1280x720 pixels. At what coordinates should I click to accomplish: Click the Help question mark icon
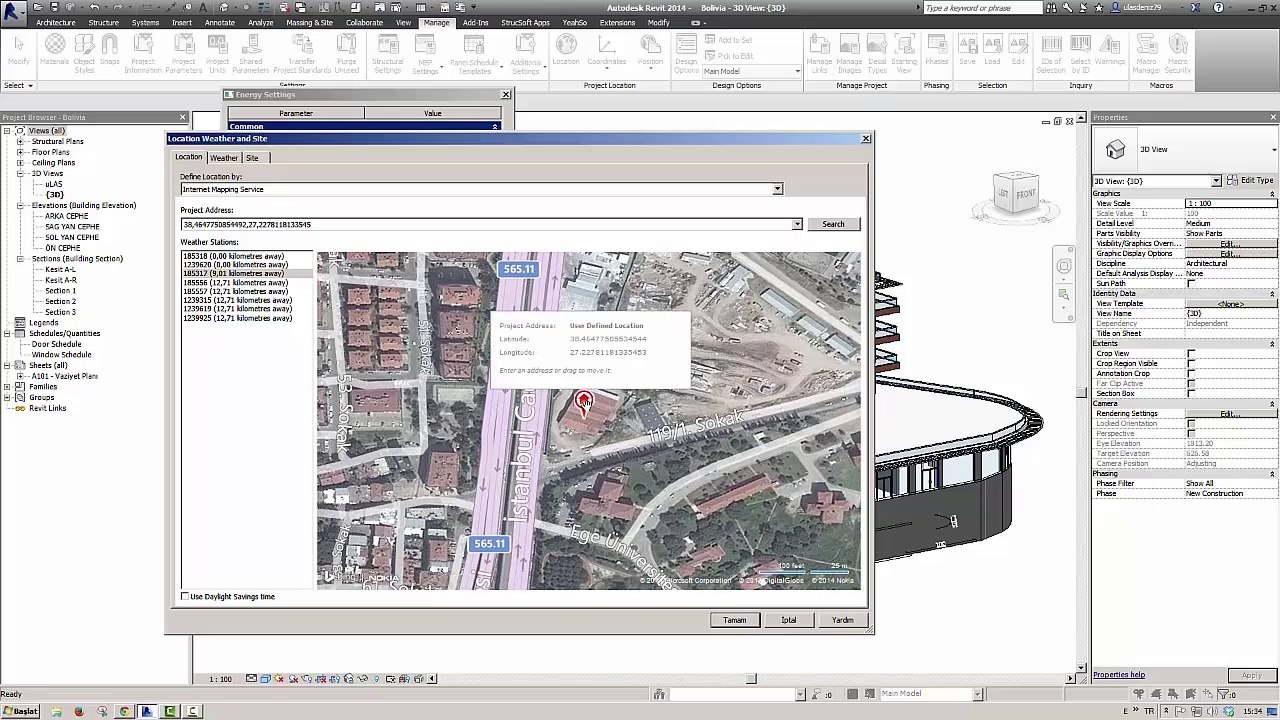tap(1218, 7)
